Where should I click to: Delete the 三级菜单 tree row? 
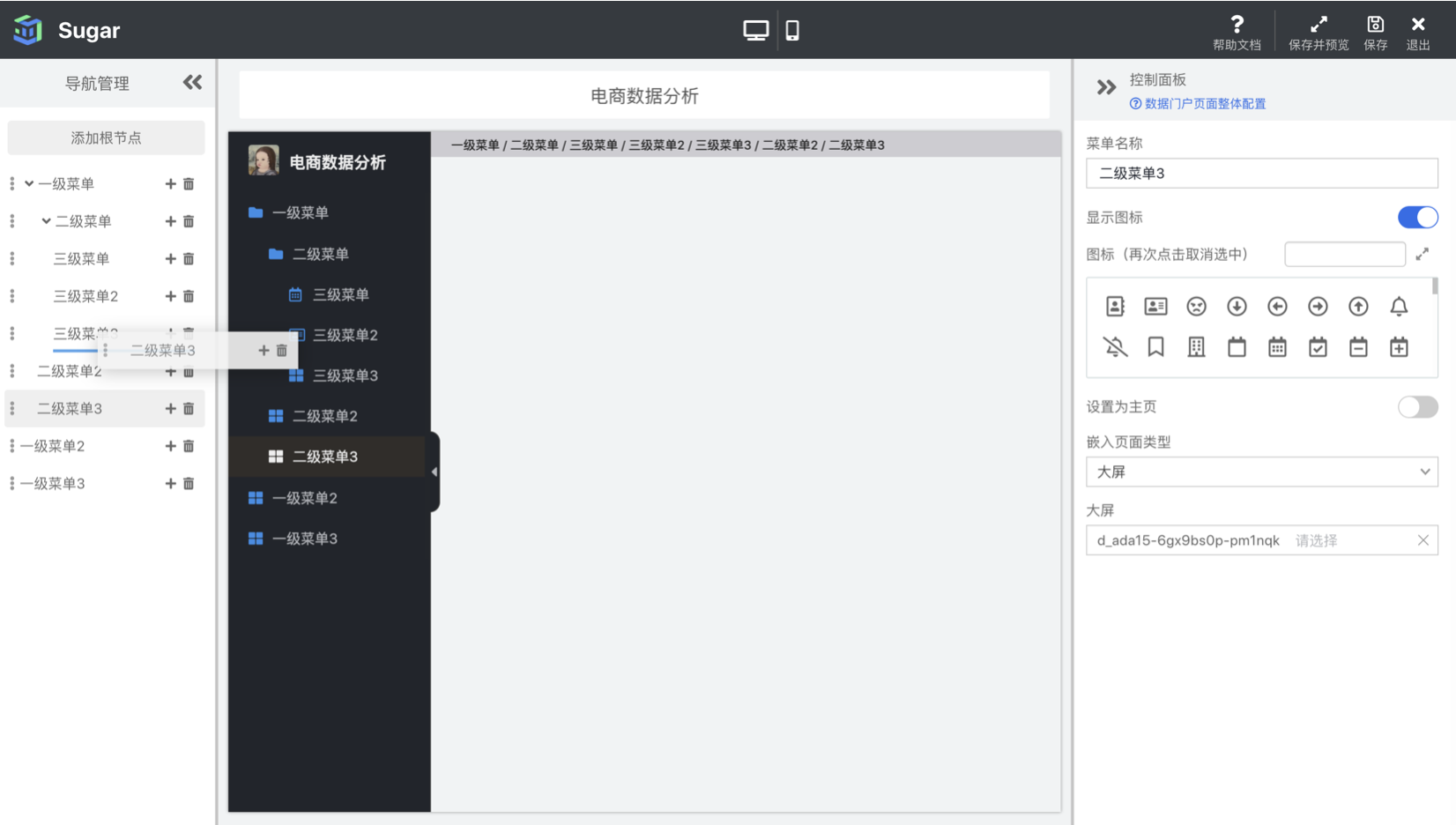click(x=189, y=258)
